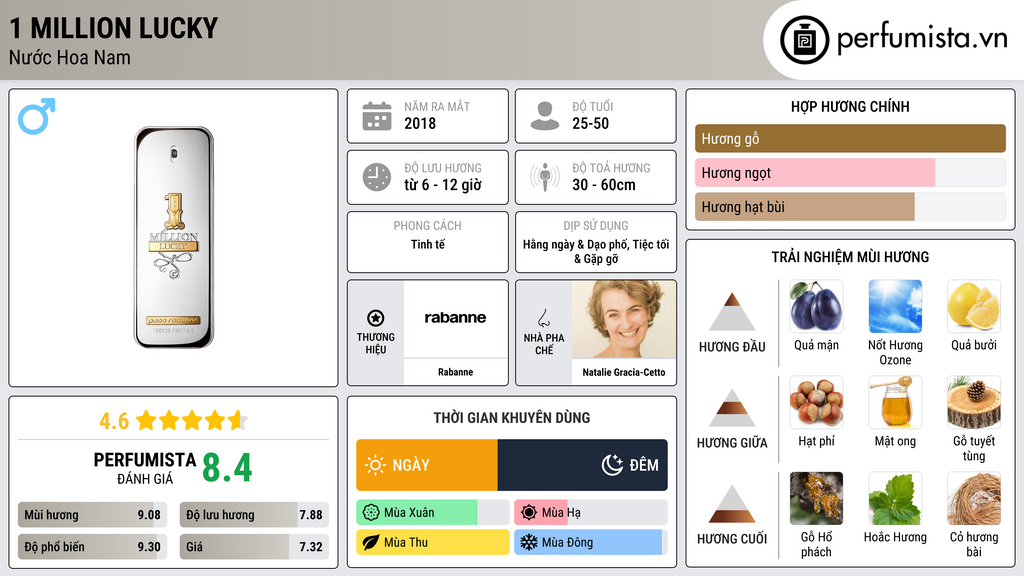
Task: Click the green 8.4 Perfumista score
Action: point(227,468)
